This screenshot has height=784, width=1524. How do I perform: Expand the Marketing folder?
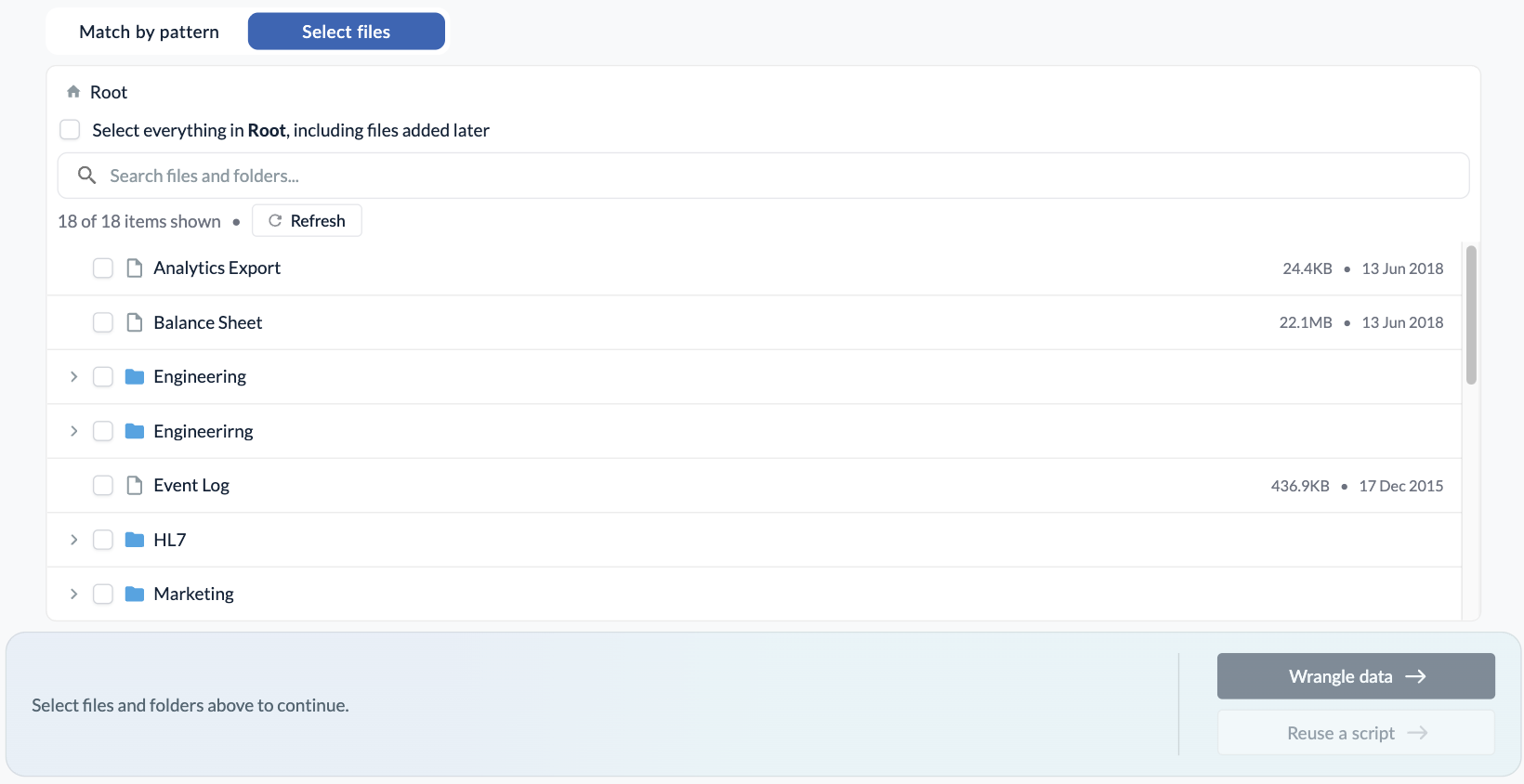[x=74, y=594]
